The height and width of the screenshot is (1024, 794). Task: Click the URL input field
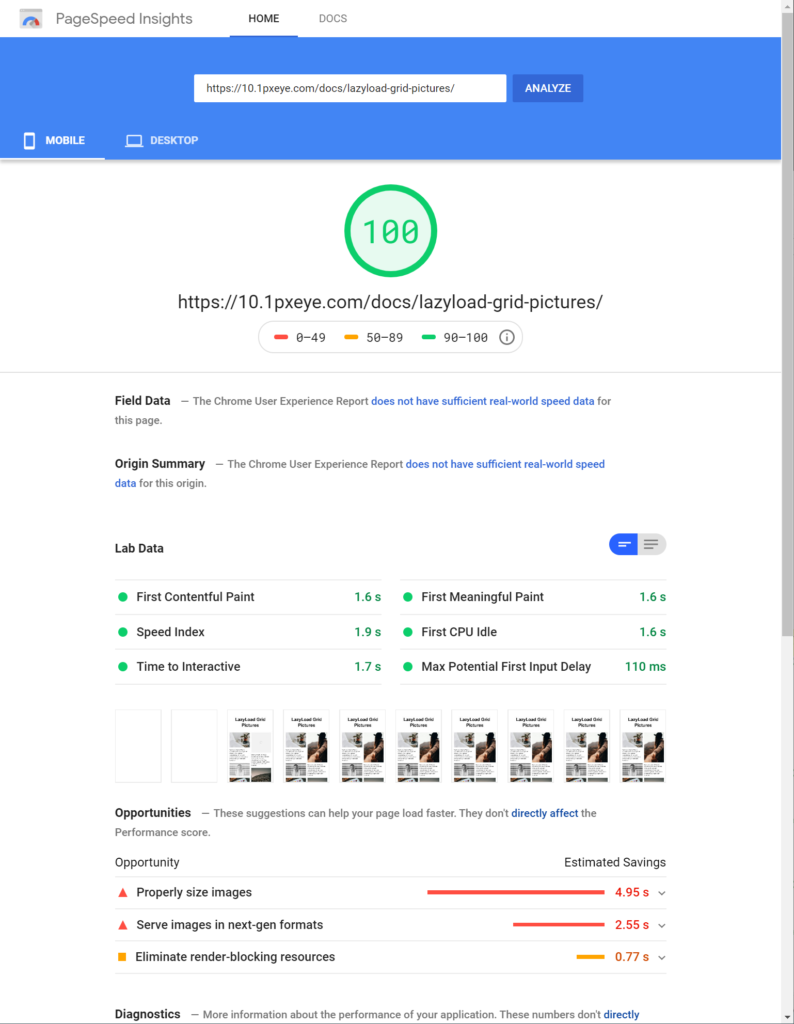[350, 88]
